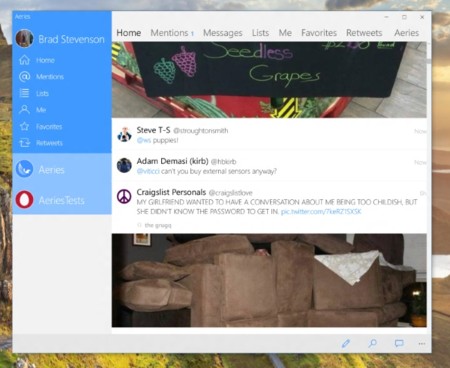Click the @viticci mention link

coord(148,171)
